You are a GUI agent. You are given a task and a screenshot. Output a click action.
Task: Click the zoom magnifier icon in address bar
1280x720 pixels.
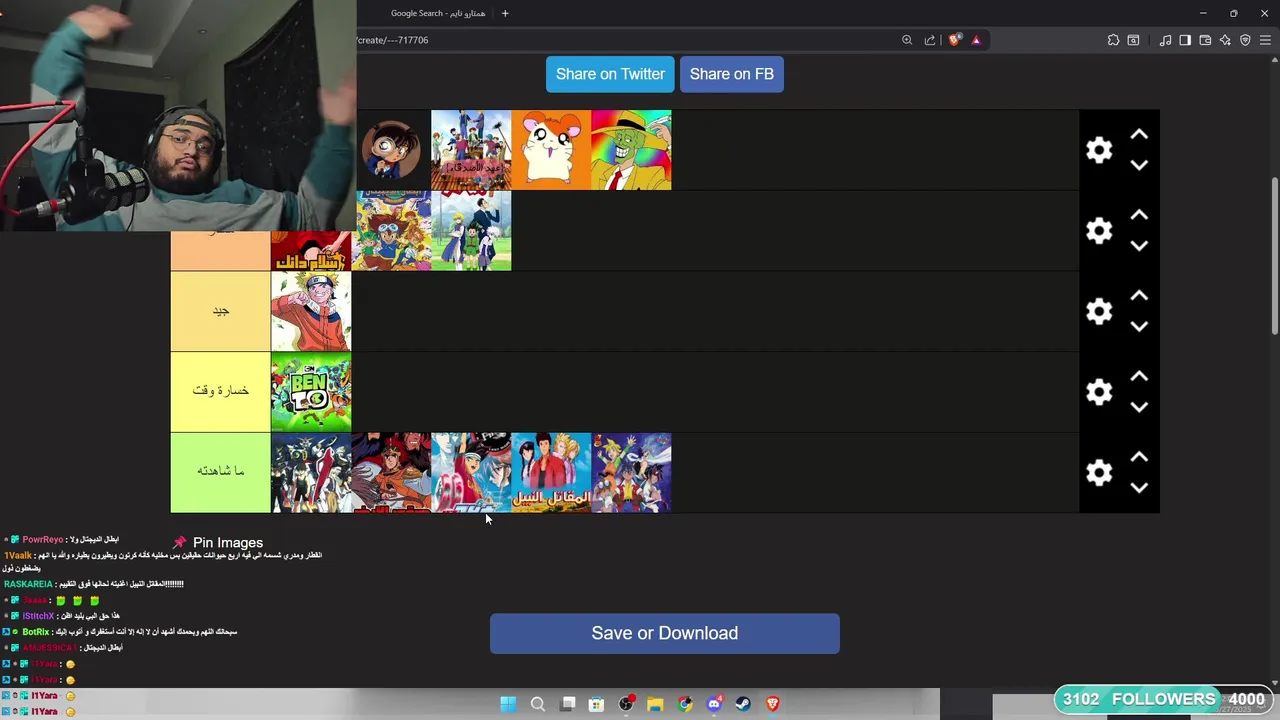point(907,40)
